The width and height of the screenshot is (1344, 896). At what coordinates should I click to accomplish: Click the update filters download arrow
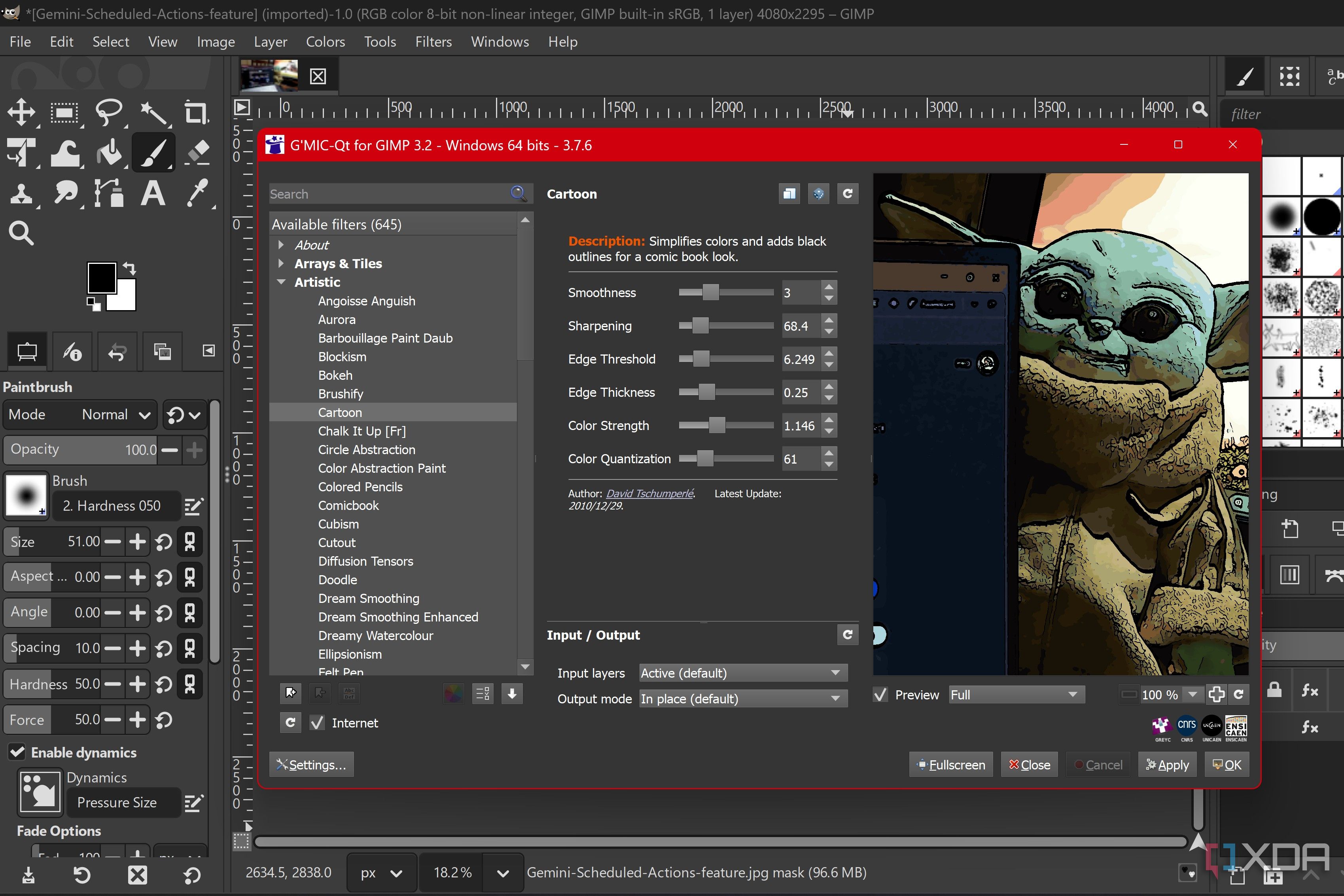pyautogui.click(x=512, y=694)
